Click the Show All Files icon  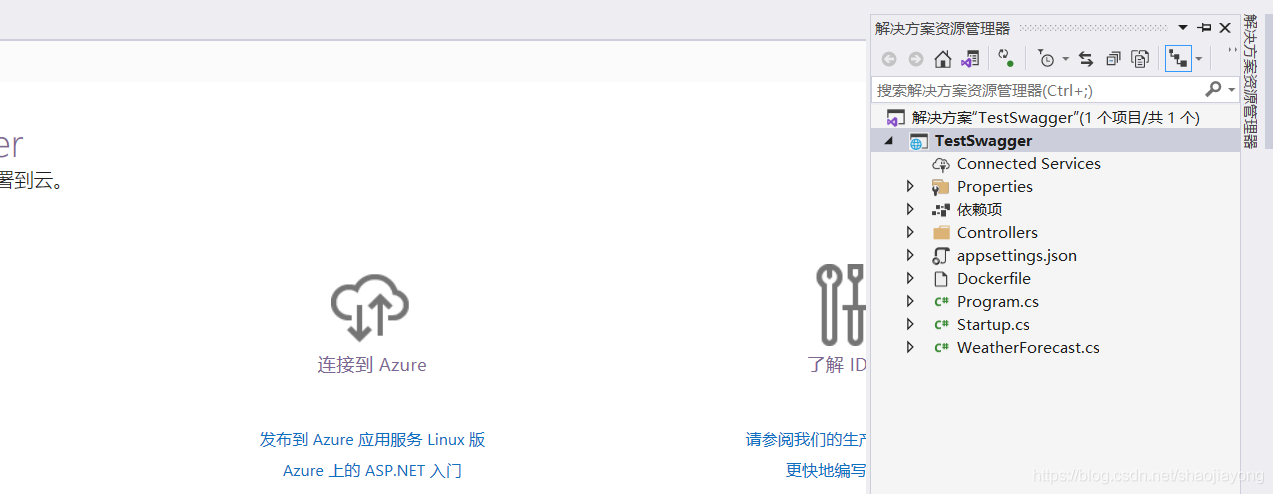point(1140,59)
